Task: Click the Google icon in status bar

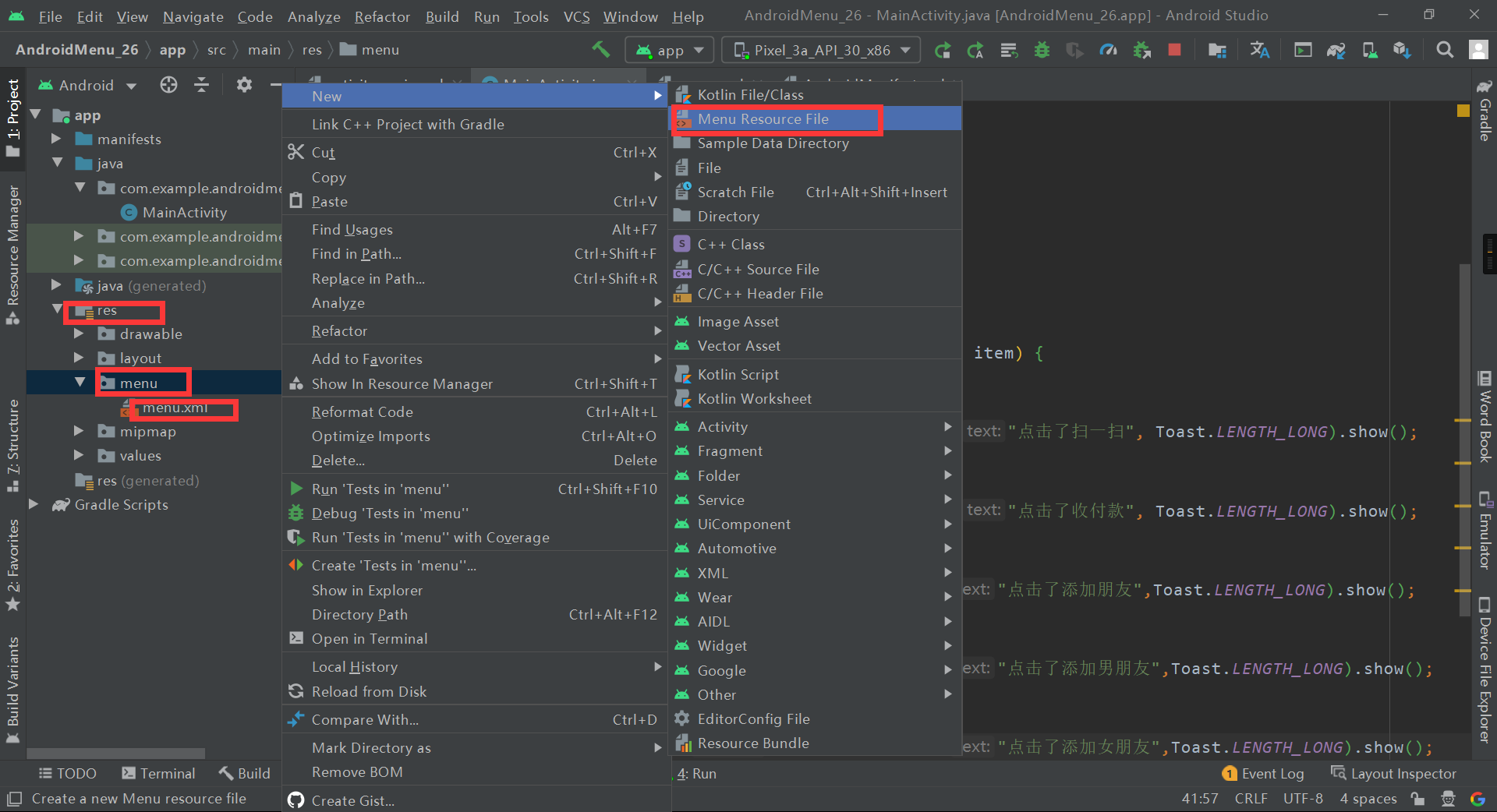Action: (x=1478, y=799)
